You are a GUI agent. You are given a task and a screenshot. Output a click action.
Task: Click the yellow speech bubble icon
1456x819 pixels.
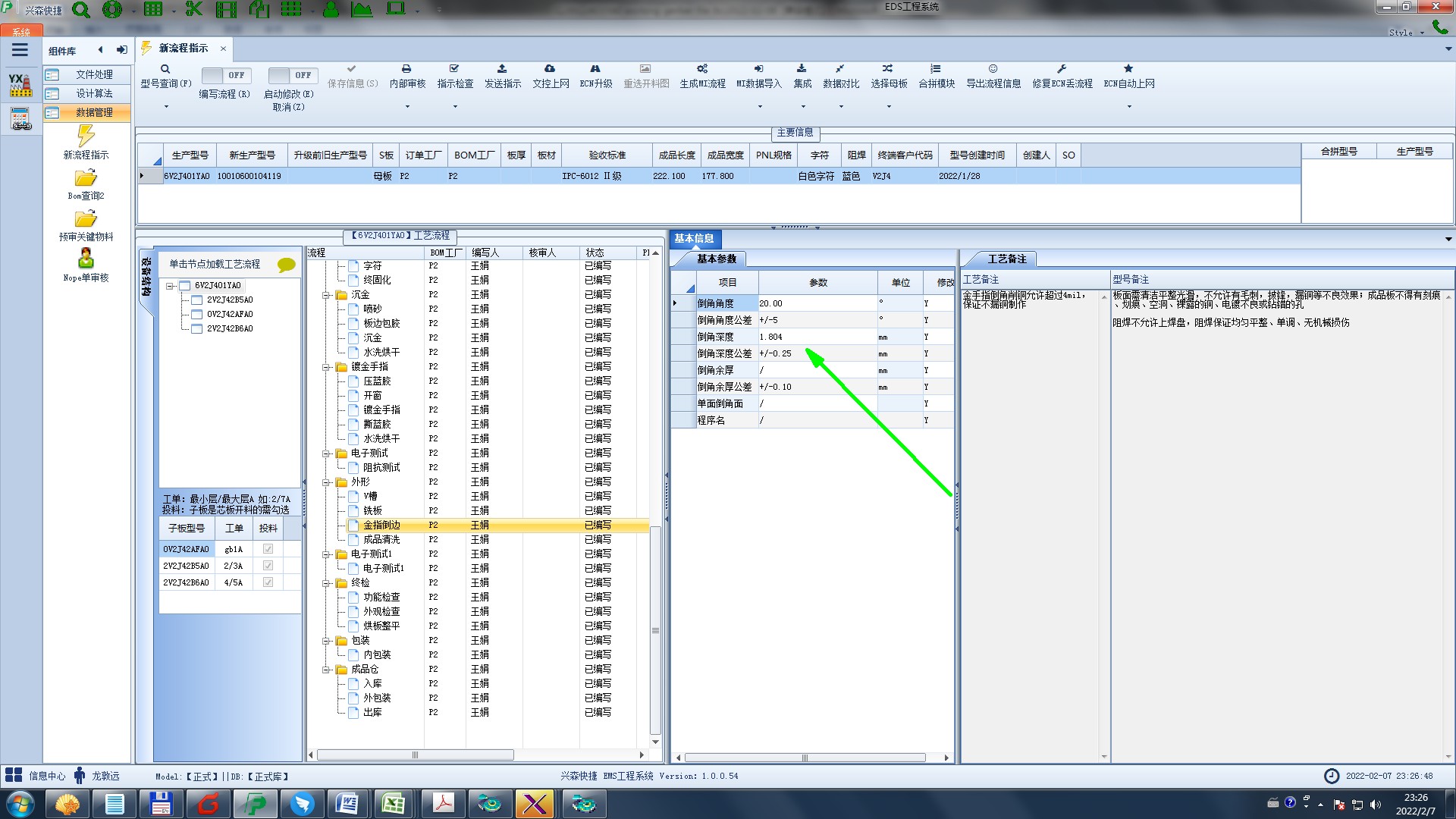286,265
